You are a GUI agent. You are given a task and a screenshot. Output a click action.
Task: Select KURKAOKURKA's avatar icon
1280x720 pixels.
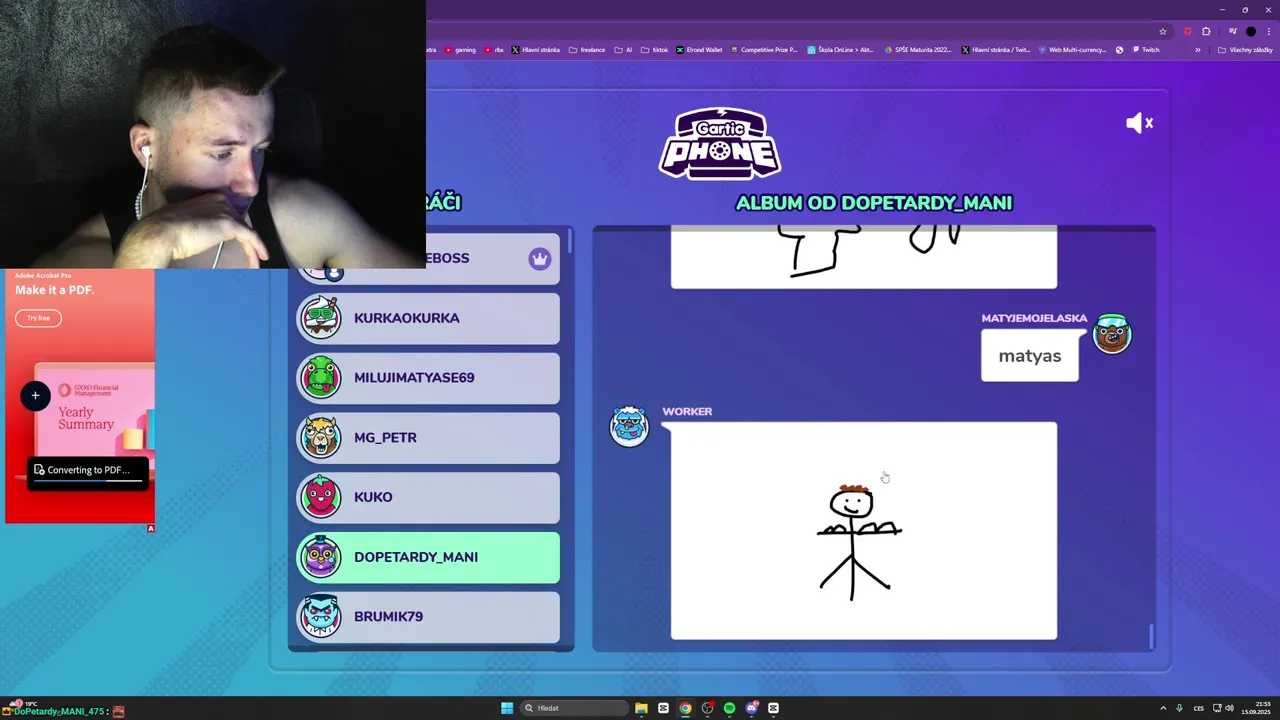321,318
